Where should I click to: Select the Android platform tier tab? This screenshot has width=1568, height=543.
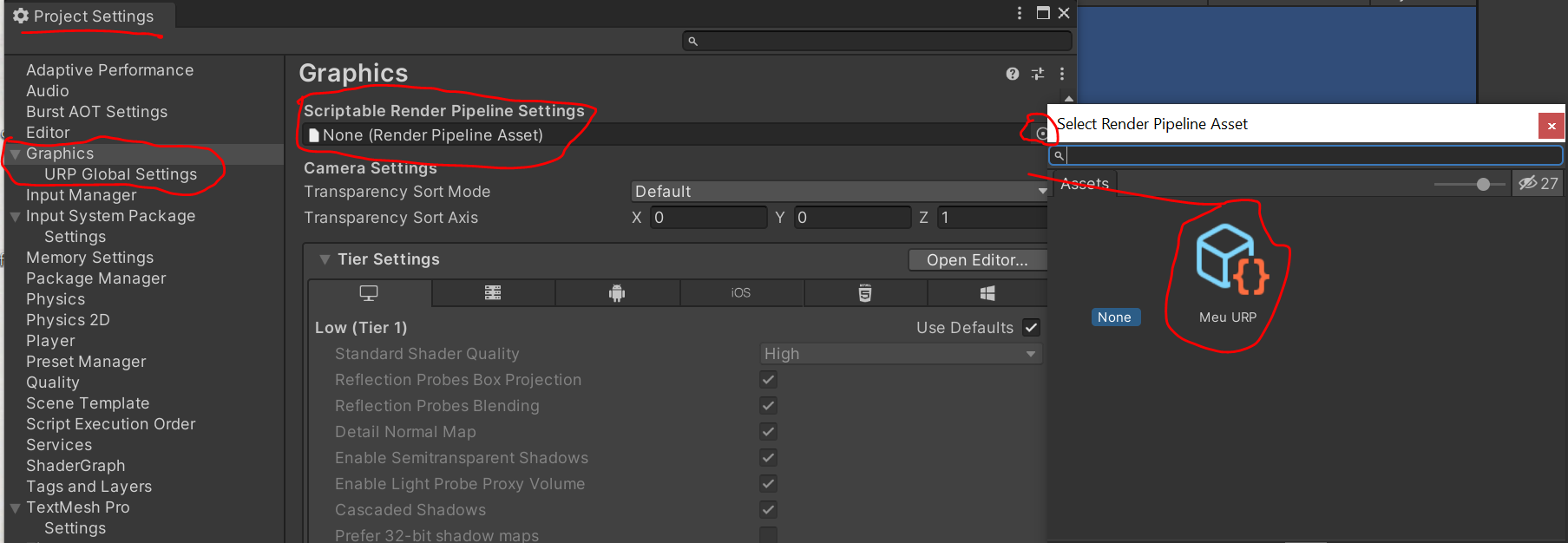617,293
